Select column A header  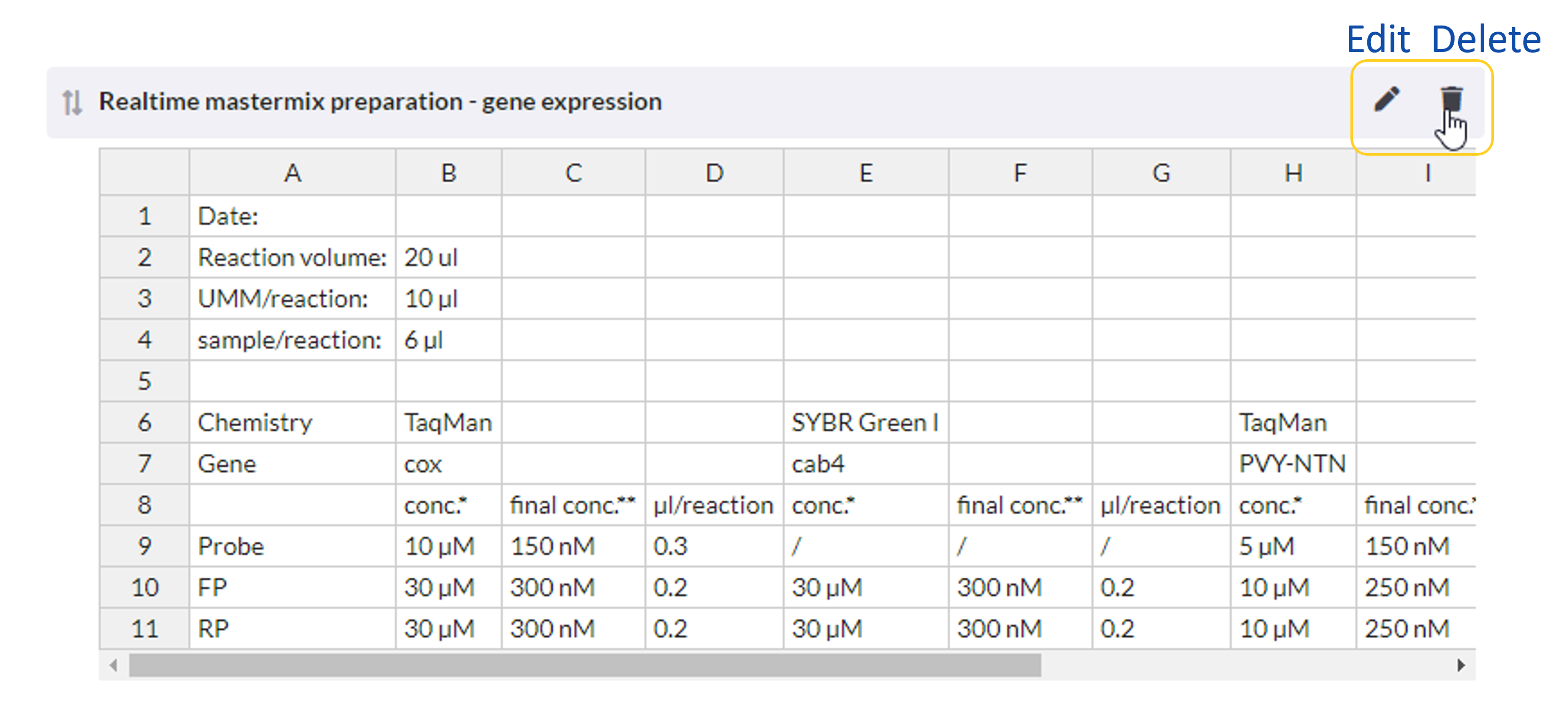point(292,174)
